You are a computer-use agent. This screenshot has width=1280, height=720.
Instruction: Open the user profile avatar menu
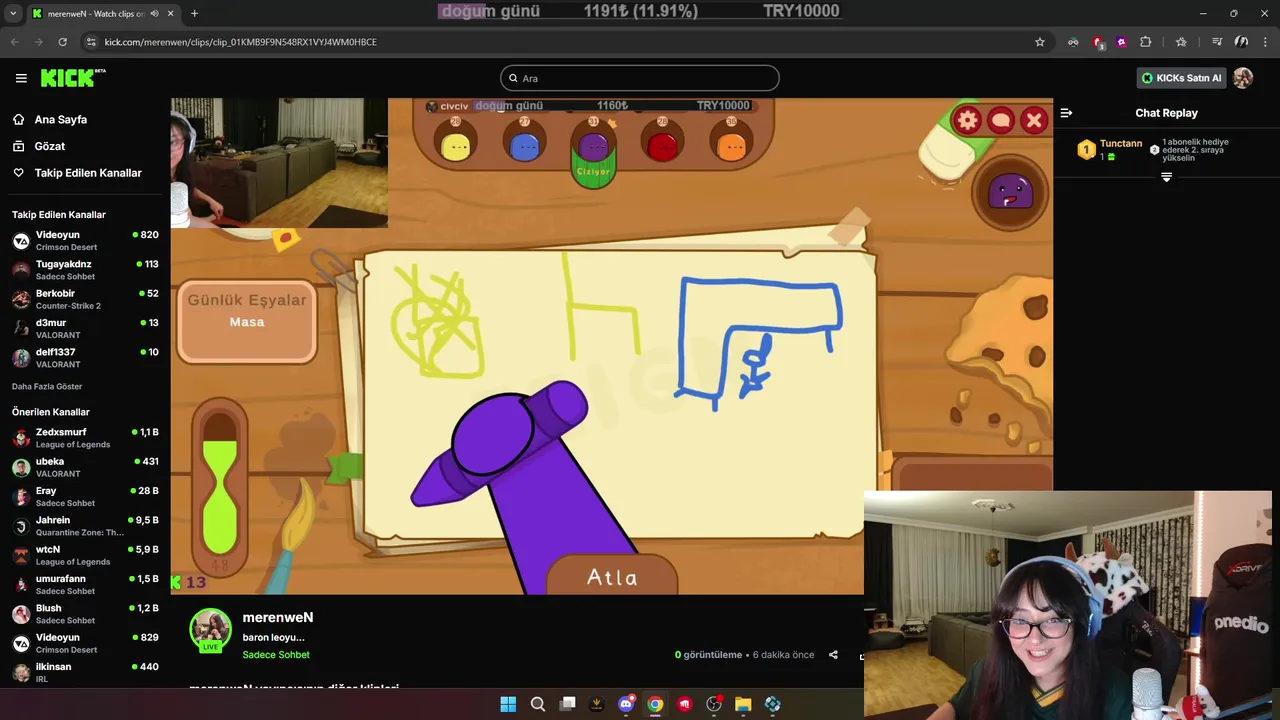click(1243, 78)
